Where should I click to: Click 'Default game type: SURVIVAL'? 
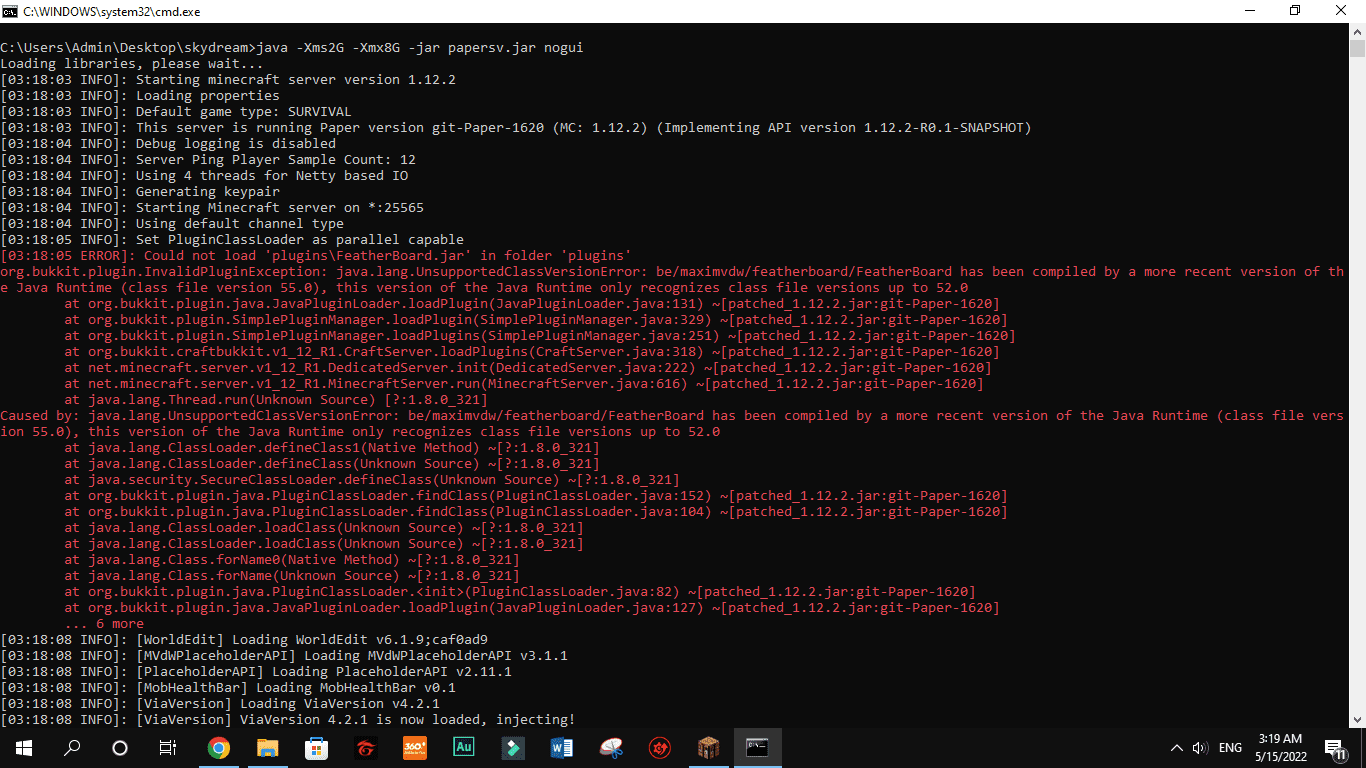pos(244,112)
